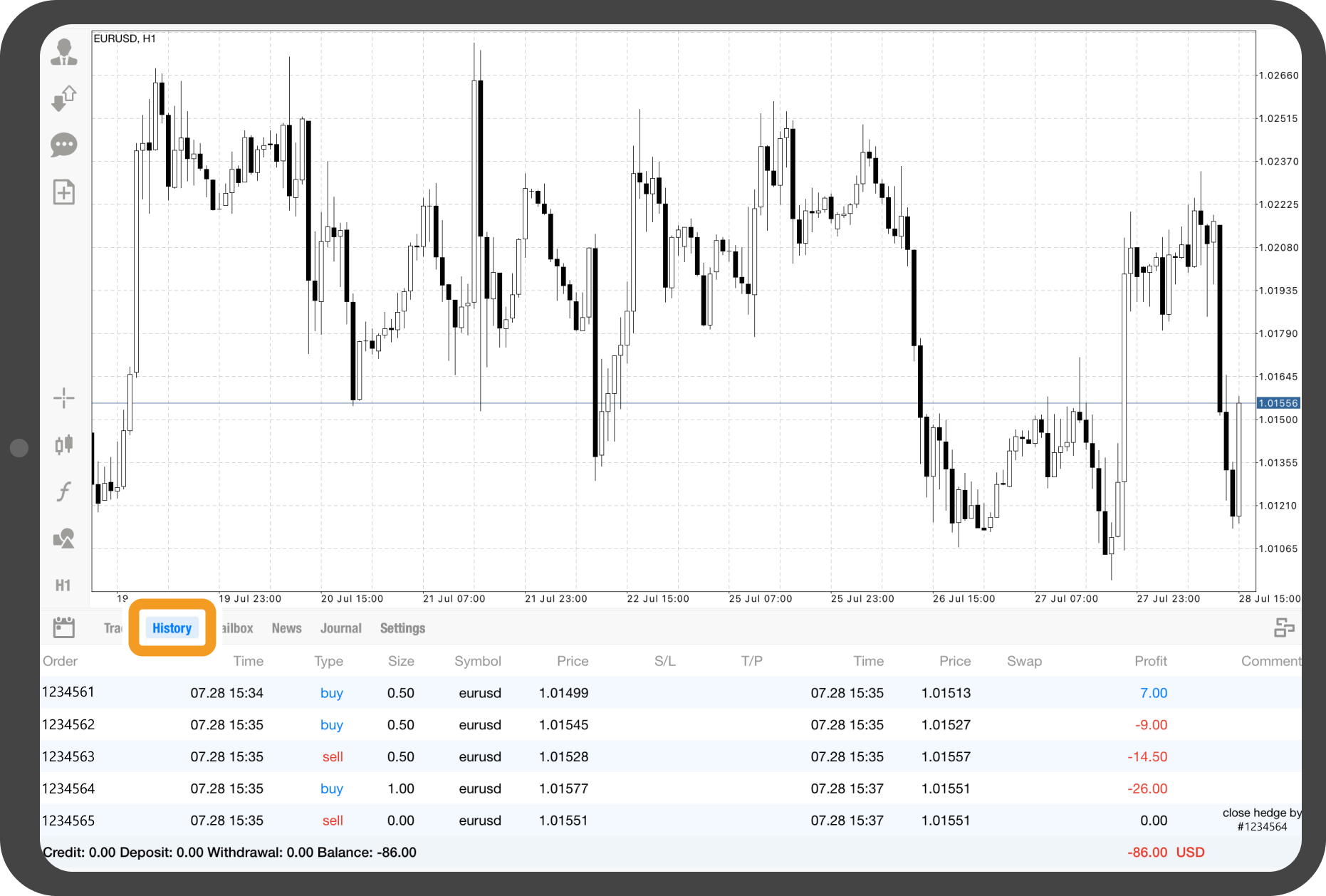Screen dimensions: 1326x896
Task: Click the calendar icon beside the tabs
Action: pos(64,627)
